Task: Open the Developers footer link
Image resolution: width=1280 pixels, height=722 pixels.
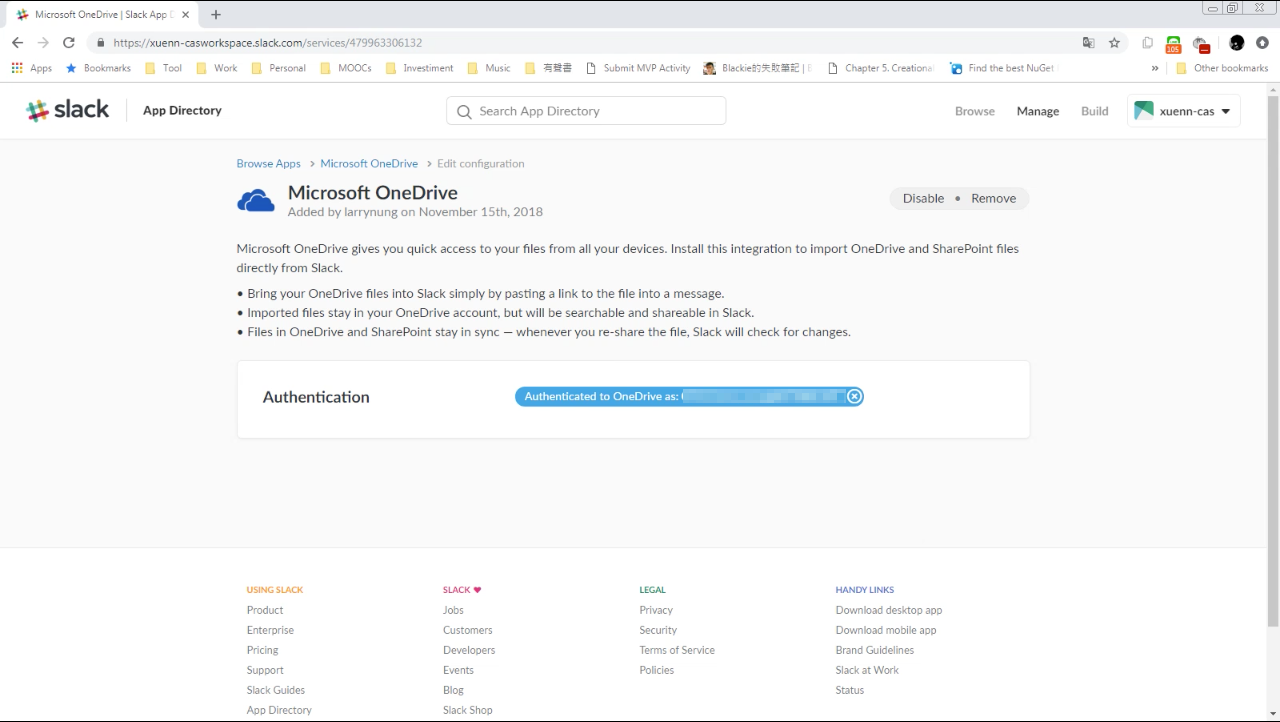Action: [x=469, y=650]
